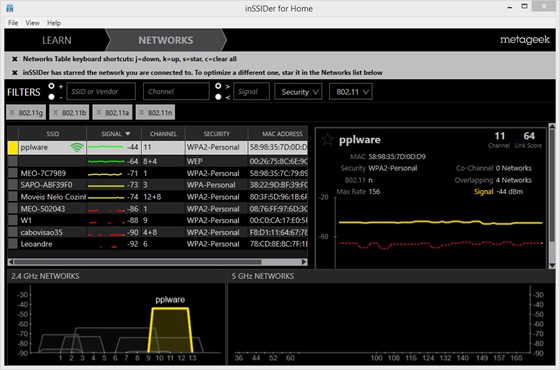Click the connected wifi icon beside pplware

(77, 147)
